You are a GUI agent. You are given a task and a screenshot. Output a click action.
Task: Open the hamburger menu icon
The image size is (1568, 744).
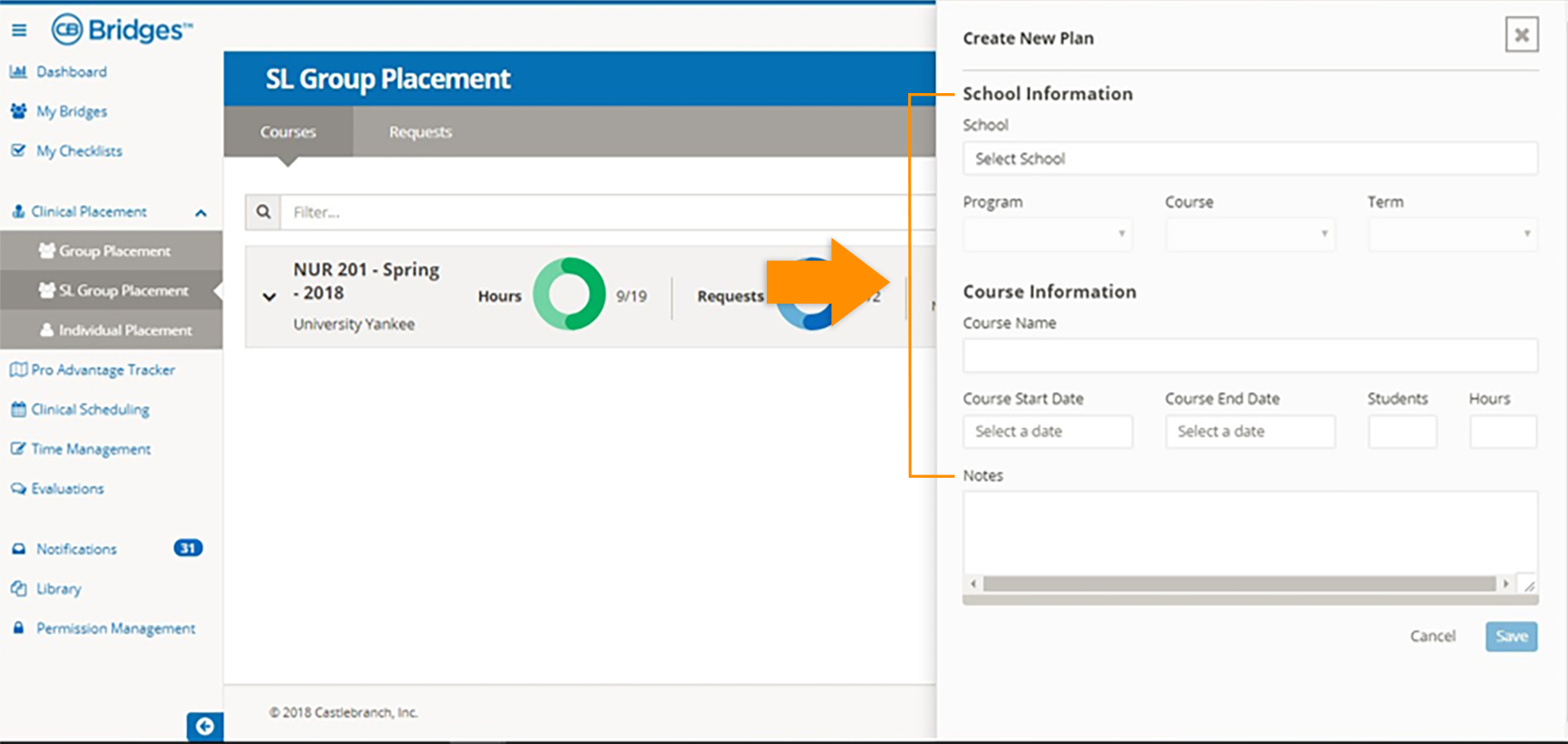[x=19, y=30]
